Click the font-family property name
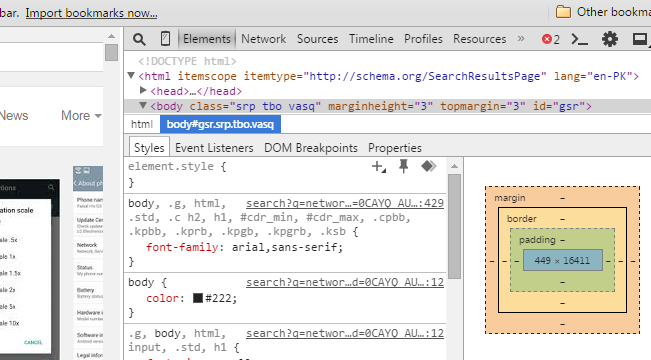The image size is (651, 360). 182,247
